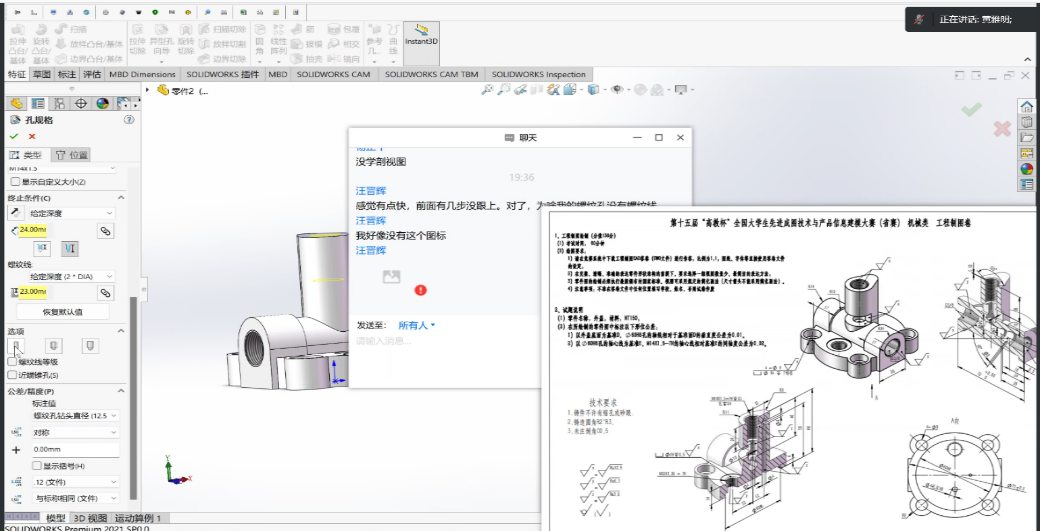This screenshot has height=531, width=1040.
Task: Click reverse direction arrow for end condition
Action: 14,213
